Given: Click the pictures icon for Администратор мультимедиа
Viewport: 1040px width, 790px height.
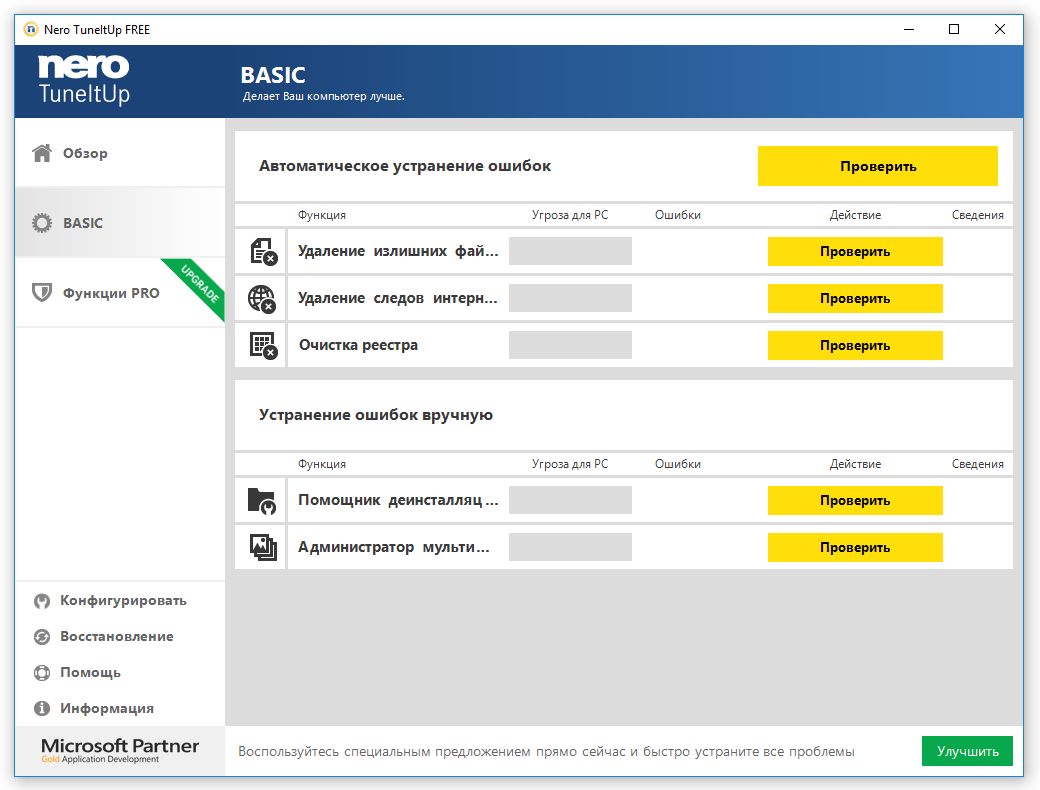Looking at the screenshot, I should (263, 547).
